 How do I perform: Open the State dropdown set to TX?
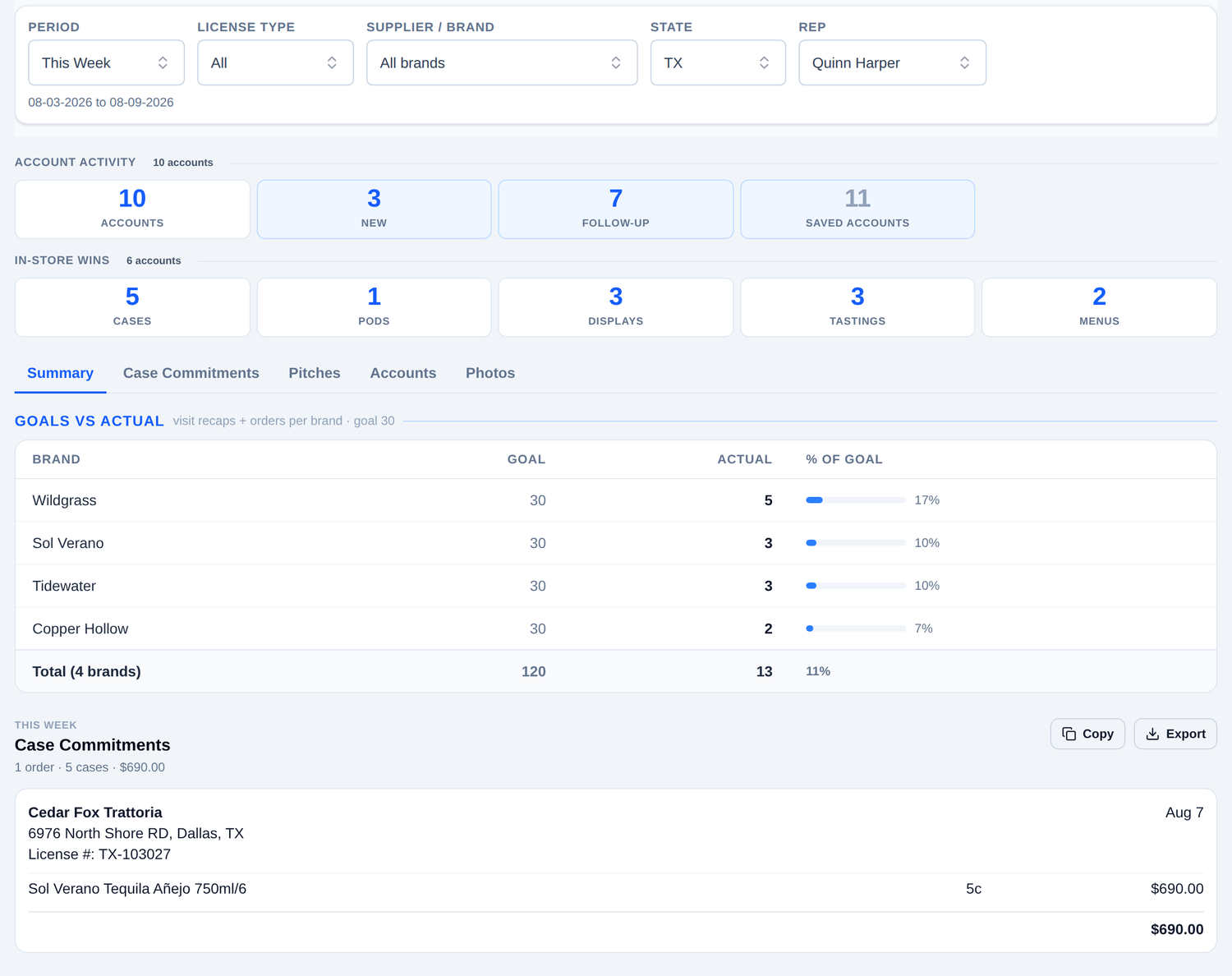(x=718, y=62)
